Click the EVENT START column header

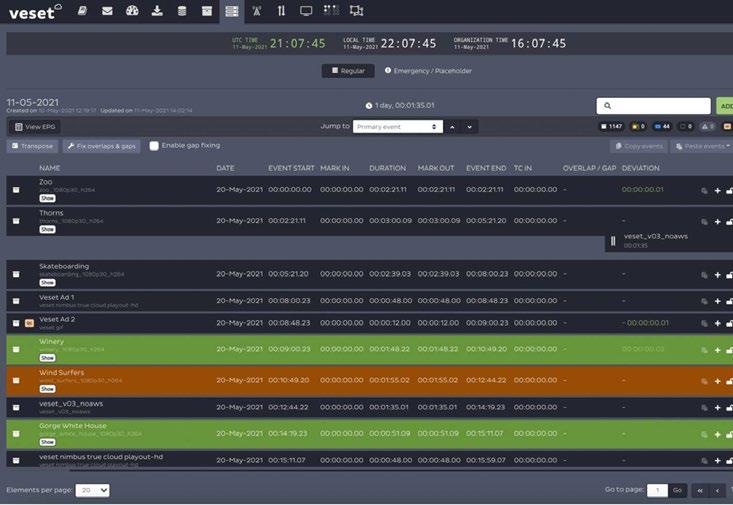point(291,168)
